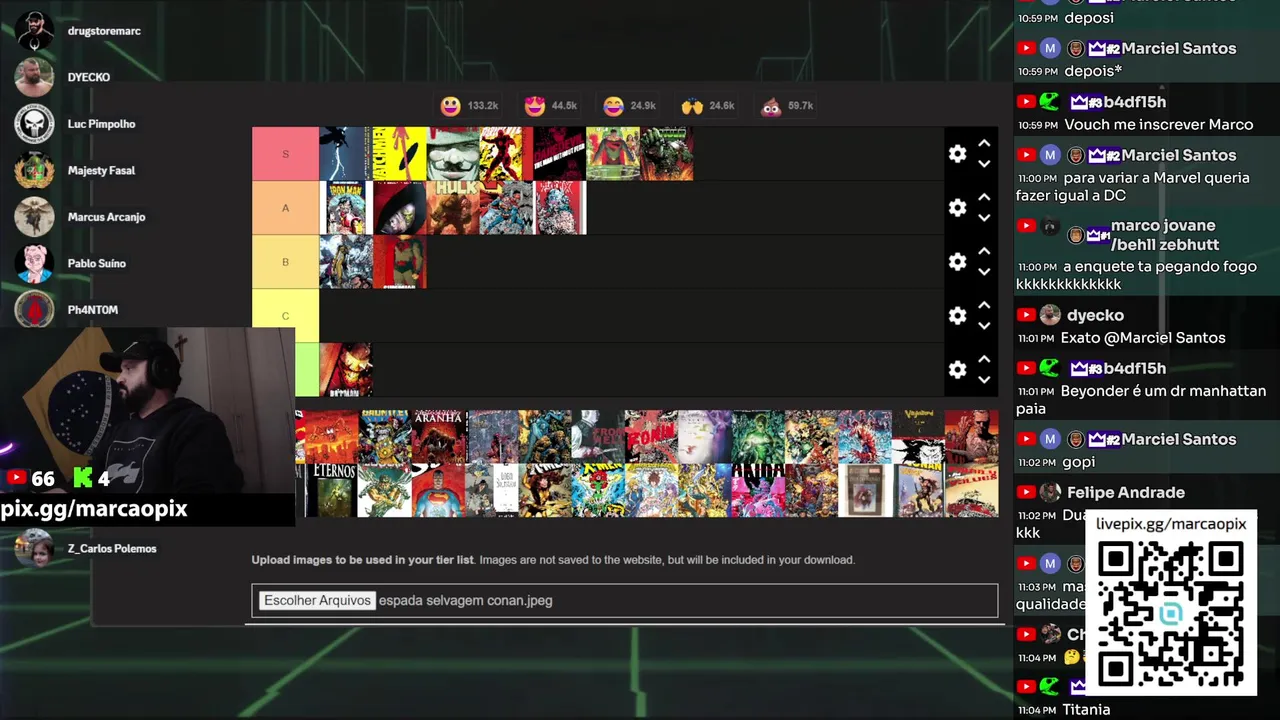1280x720 pixels.
Task: Click the S tier color label
Action: click(x=285, y=154)
